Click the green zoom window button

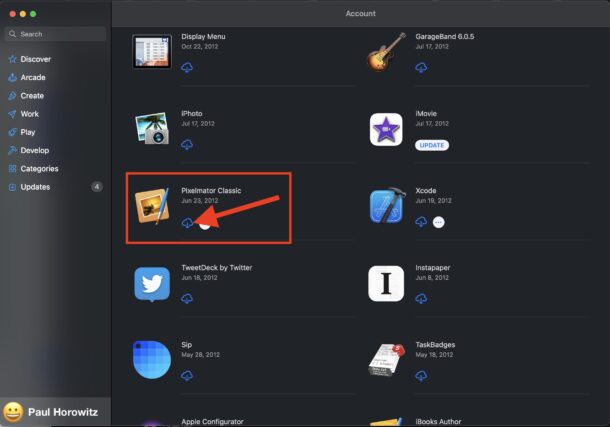[33, 14]
